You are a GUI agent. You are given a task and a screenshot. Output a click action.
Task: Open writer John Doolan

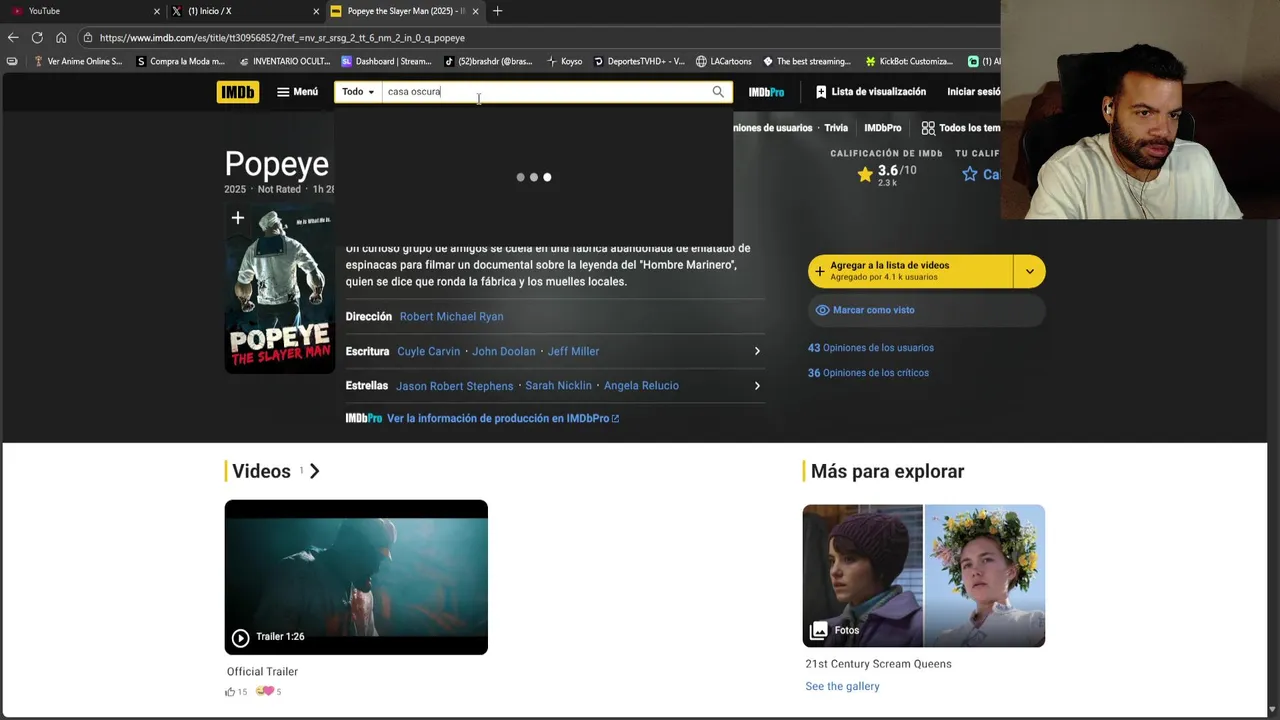click(x=504, y=352)
